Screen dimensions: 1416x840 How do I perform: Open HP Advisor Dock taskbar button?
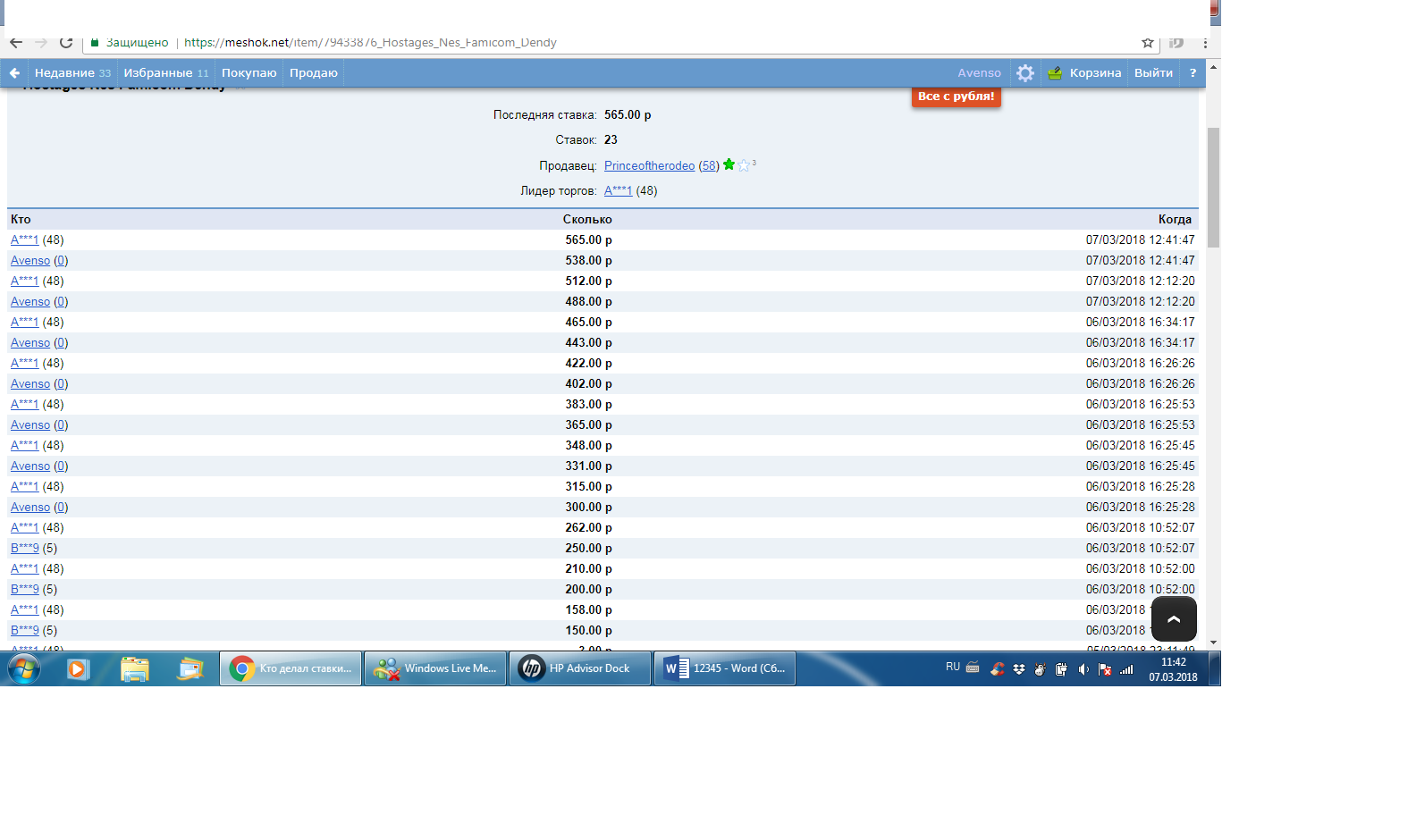(580, 668)
